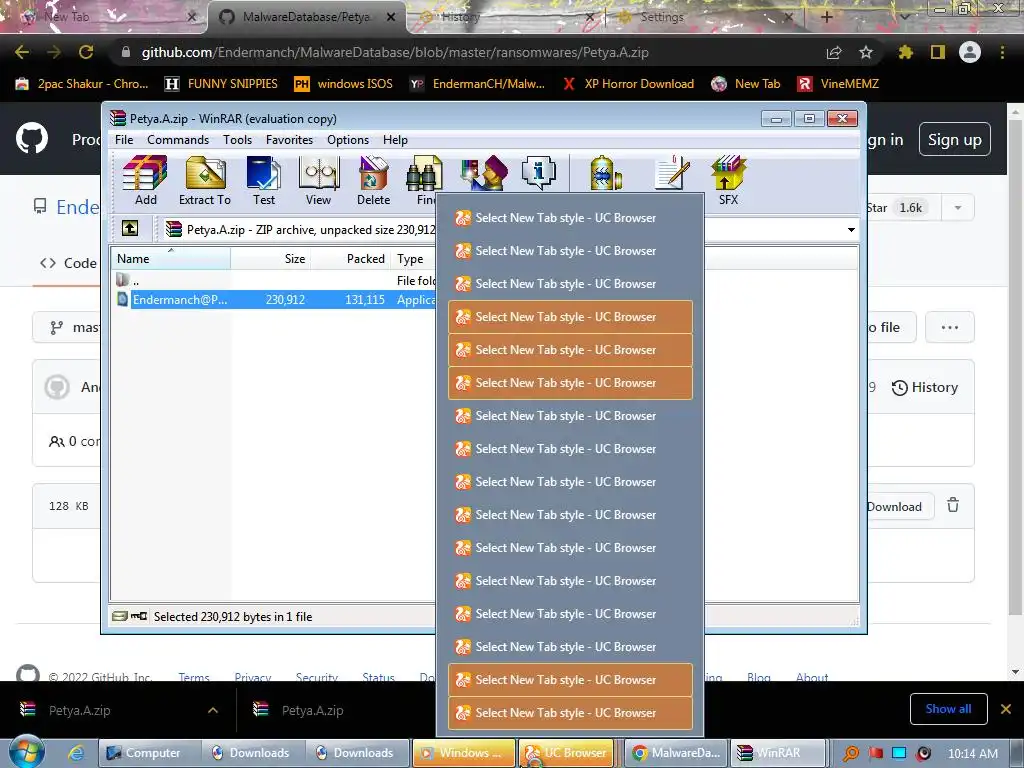Click the Sign up button on GitHub
The width and height of the screenshot is (1024, 768).
point(954,139)
